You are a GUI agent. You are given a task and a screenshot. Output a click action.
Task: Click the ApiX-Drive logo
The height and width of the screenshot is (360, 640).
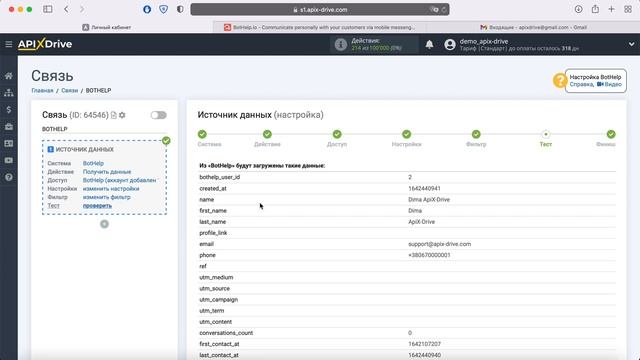tap(45, 44)
